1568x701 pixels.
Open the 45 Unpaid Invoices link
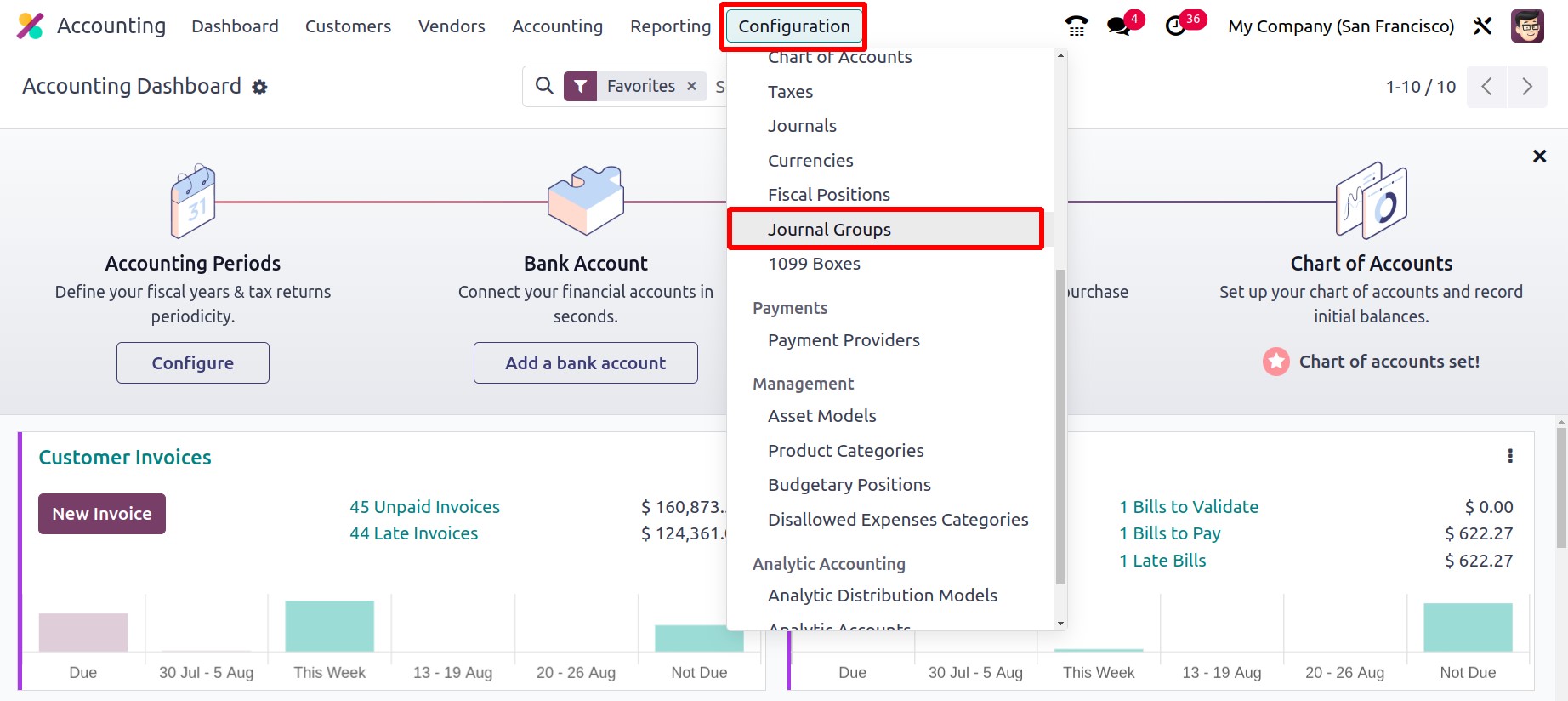tap(424, 507)
